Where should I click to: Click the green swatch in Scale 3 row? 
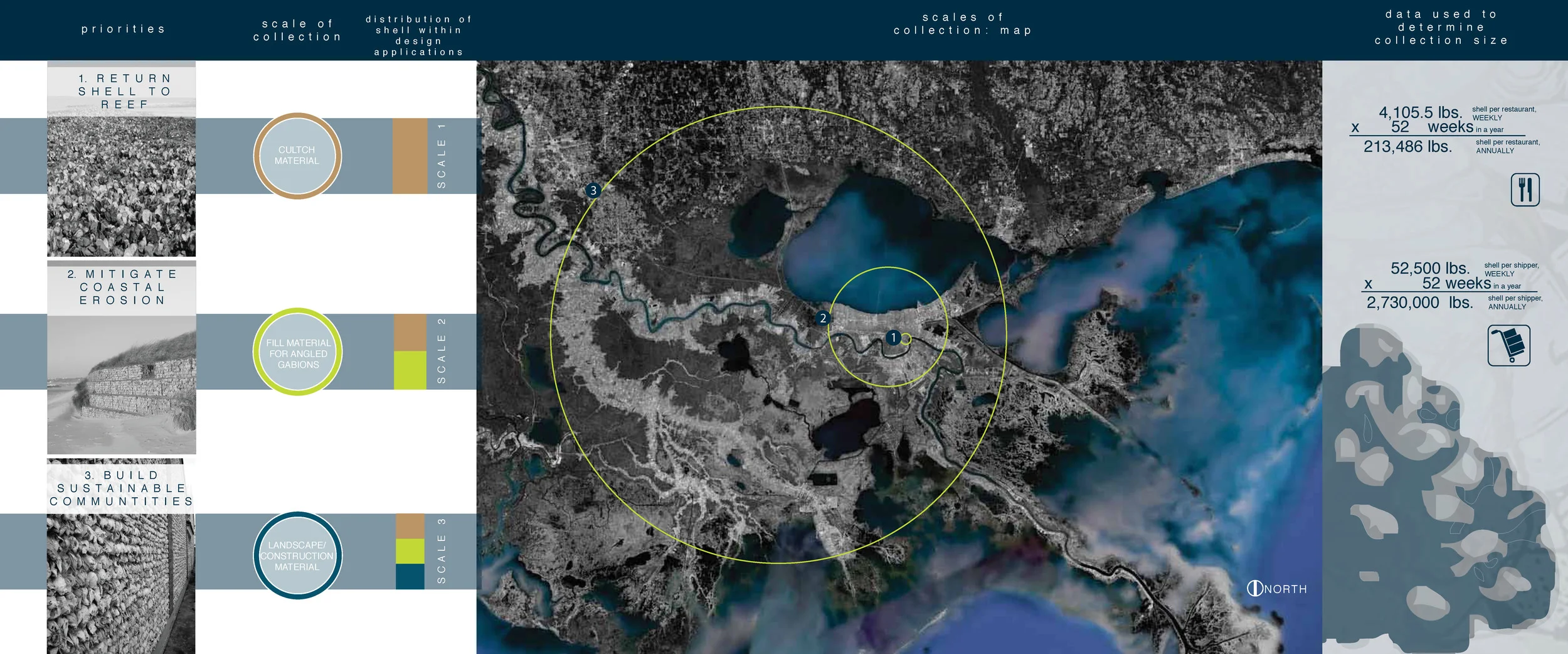coord(410,551)
